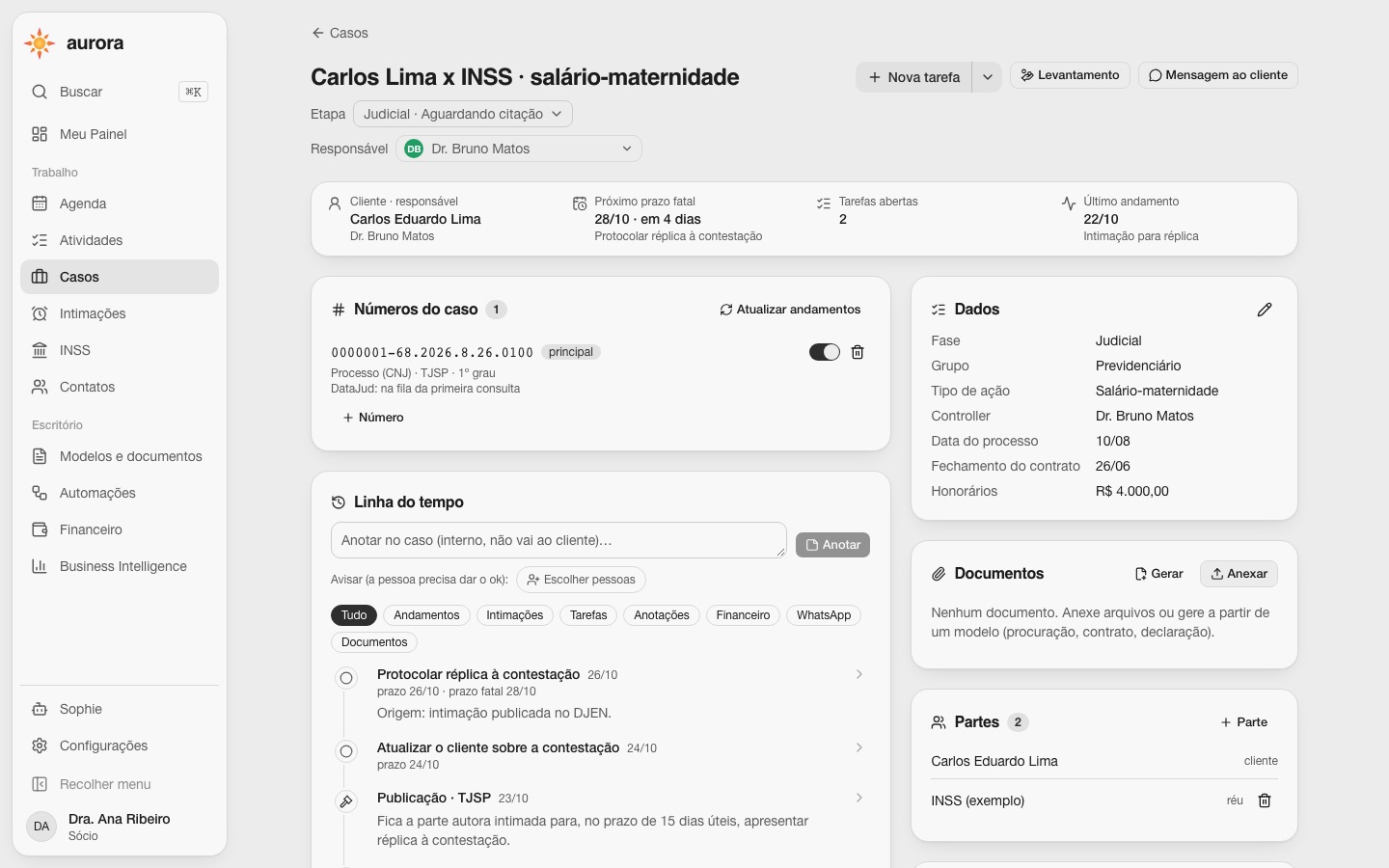The width and height of the screenshot is (1389, 868).
Task: Filter timeline by Andamentos
Action: [x=426, y=615]
